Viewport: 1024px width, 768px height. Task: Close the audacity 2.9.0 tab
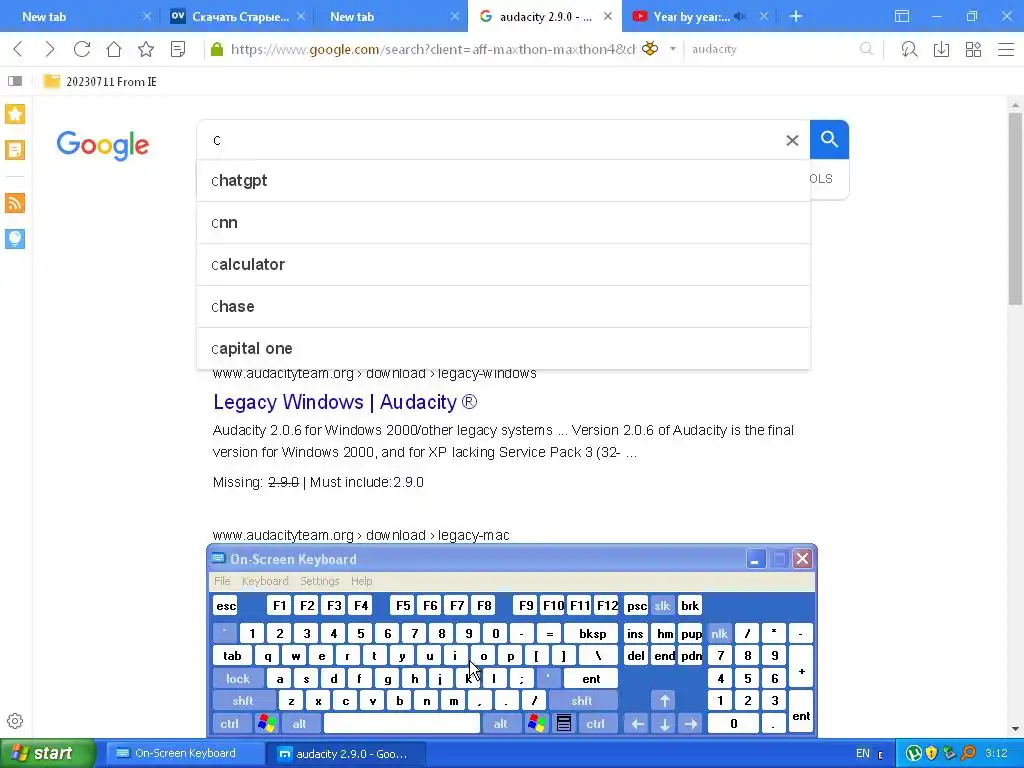[608, 16]
